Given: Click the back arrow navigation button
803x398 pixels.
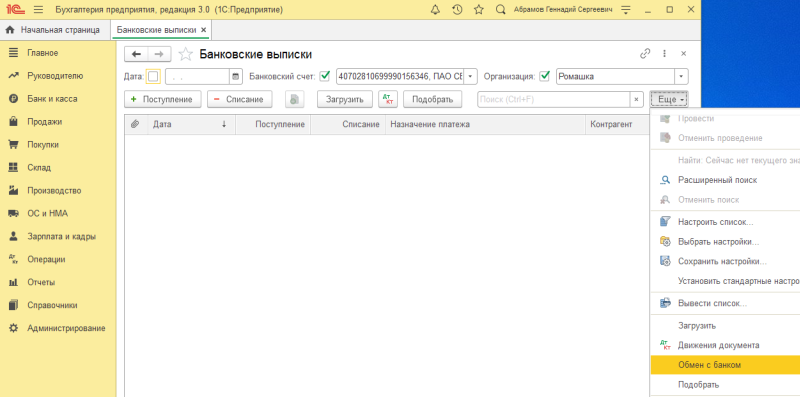Looking at the screenshot, I should coord(136,54).
